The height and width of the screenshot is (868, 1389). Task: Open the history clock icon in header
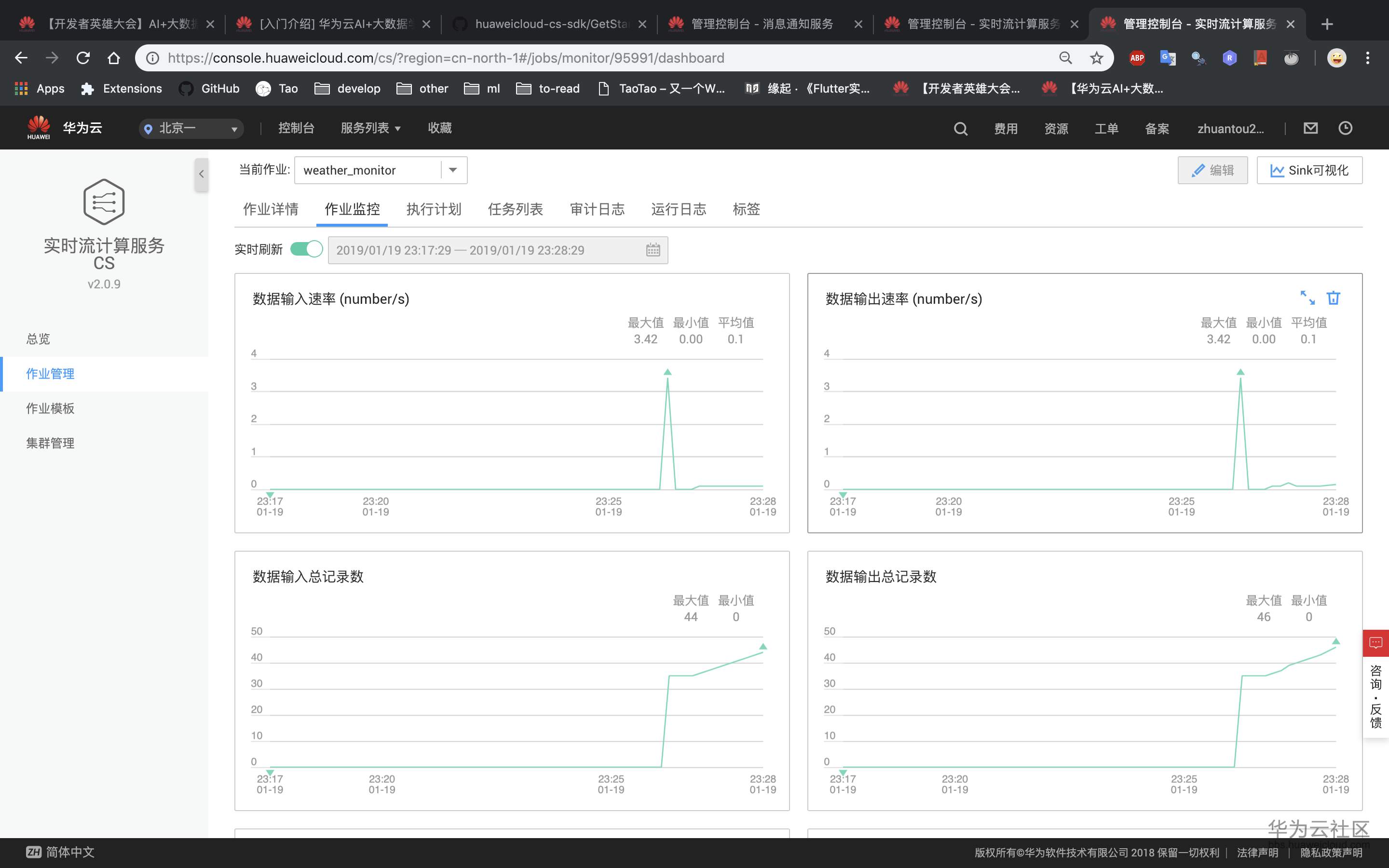pos(1345,128)
